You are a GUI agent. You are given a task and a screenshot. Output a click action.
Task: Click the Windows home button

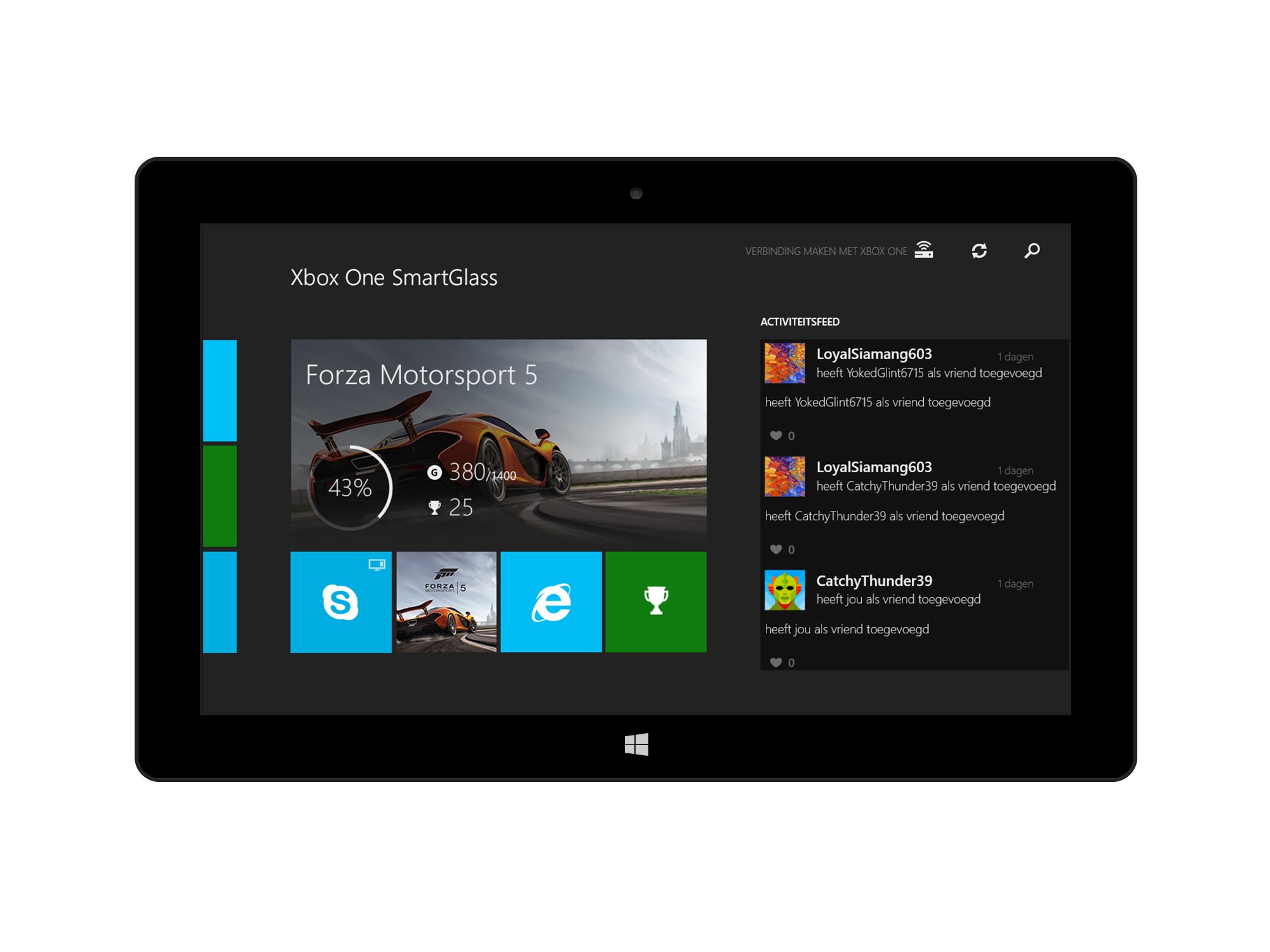point(636,744)
